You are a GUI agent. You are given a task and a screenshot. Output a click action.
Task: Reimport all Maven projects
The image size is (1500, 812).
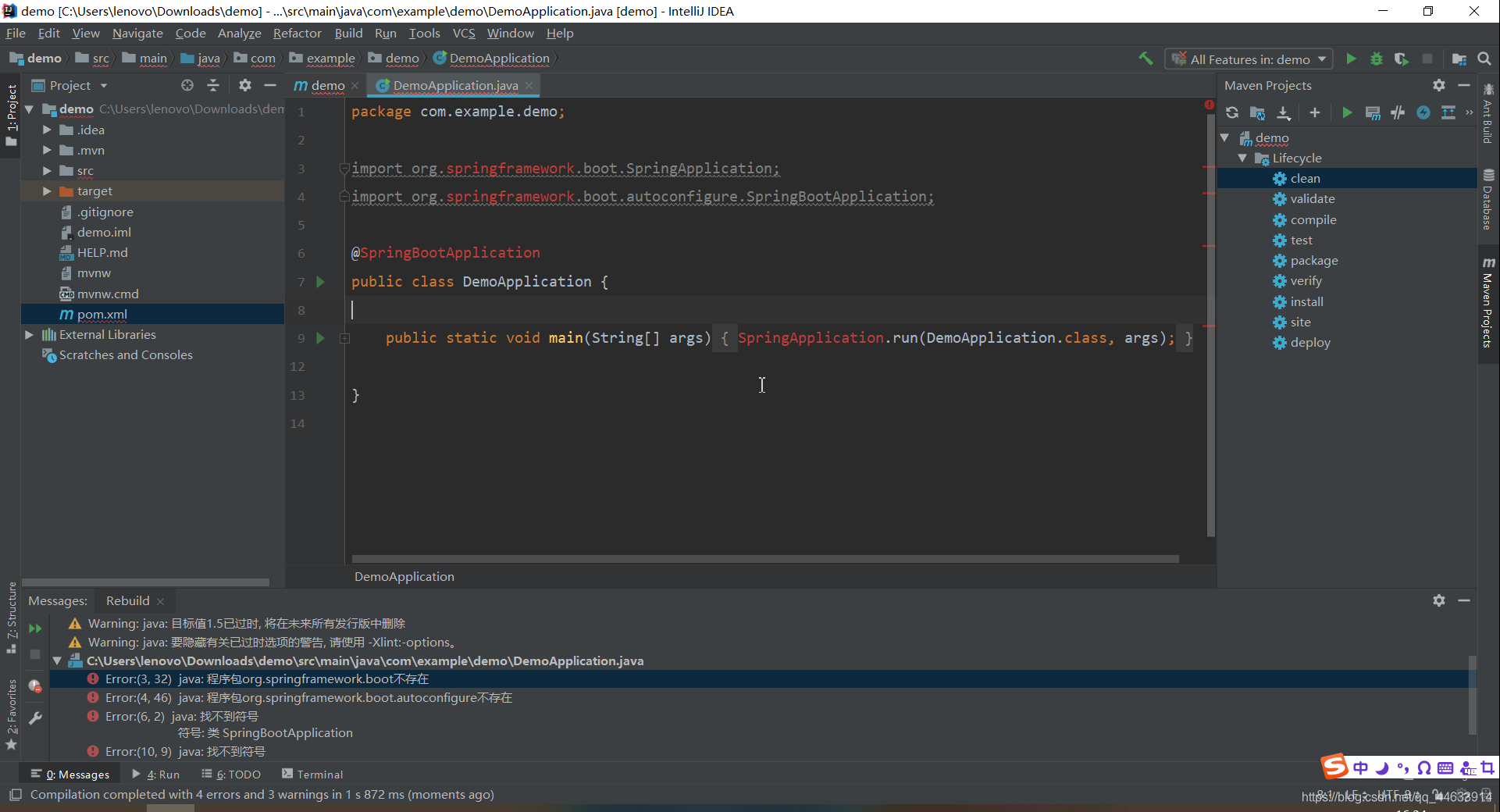[1232, 112]
